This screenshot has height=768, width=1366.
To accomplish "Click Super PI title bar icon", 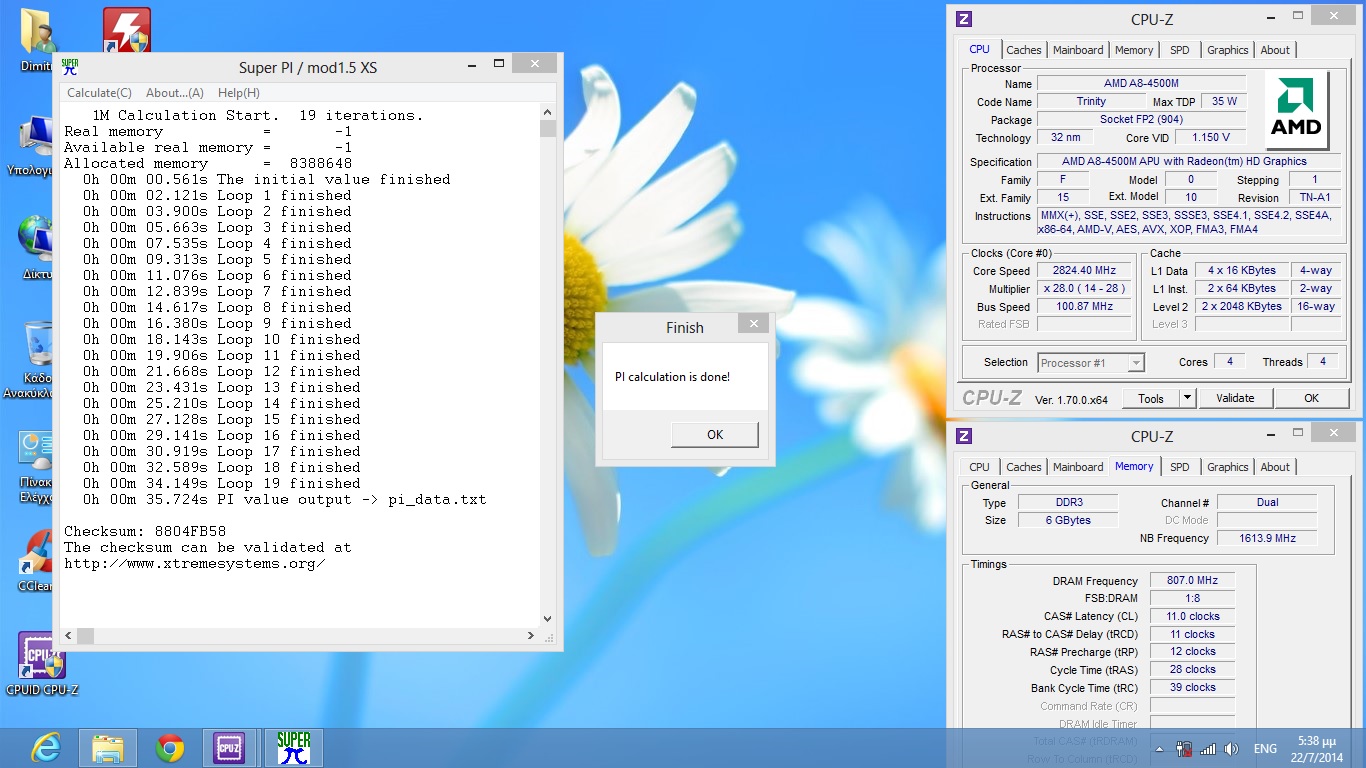I will pyautogui.click(x=70, y=67).
